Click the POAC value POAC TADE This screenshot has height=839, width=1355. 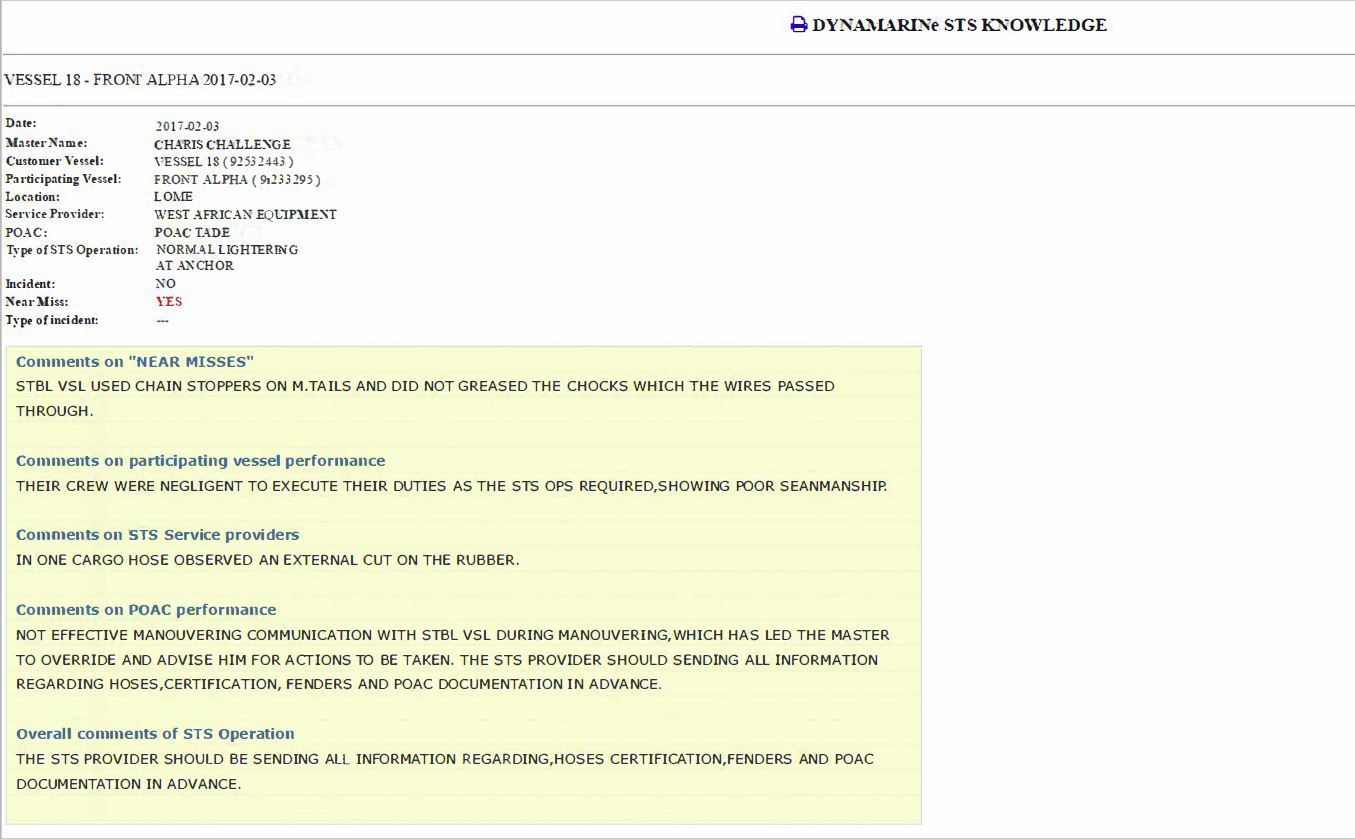[192, 233]
